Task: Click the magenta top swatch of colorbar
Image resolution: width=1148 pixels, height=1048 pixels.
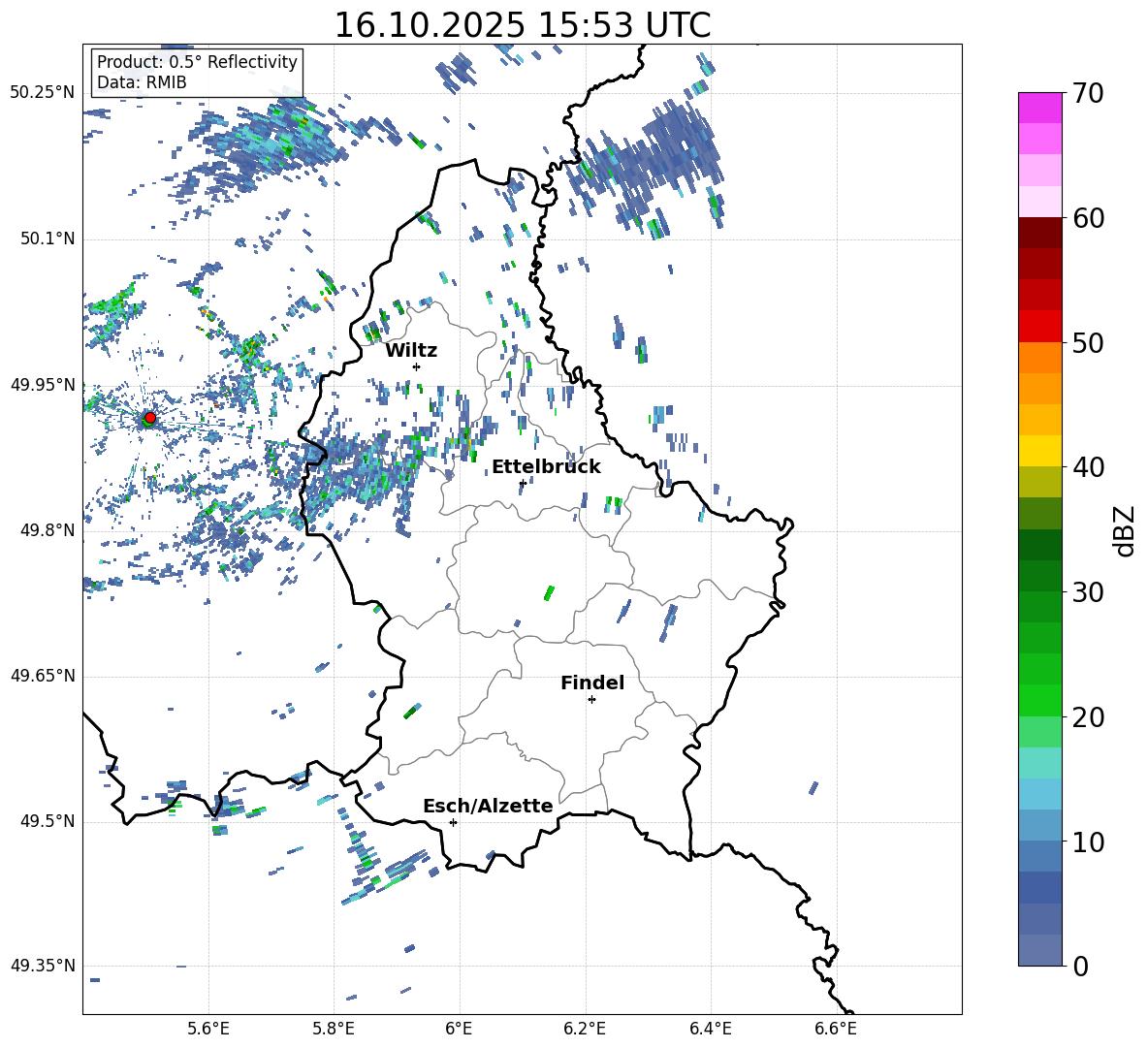Action: coord(1039,109)
